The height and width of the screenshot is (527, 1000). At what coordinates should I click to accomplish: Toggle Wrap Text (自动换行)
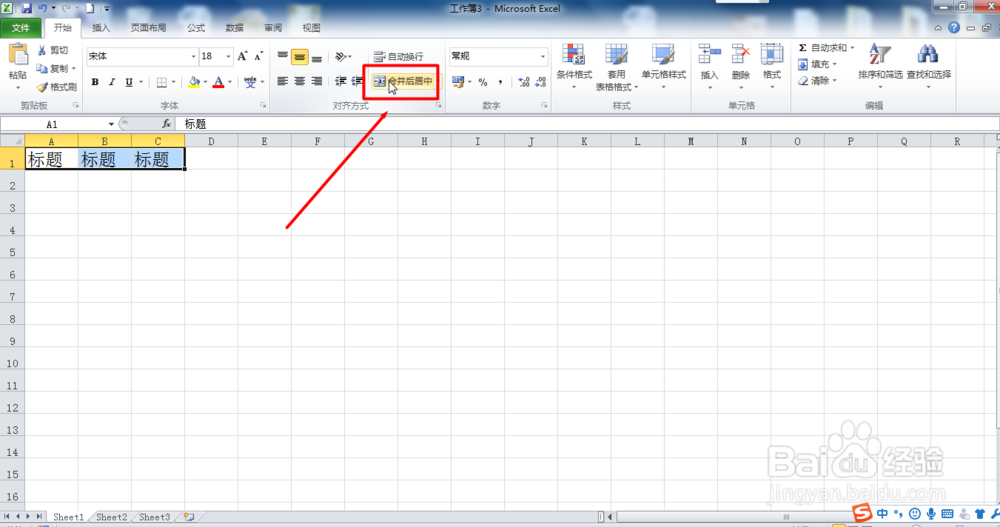pos(399,57)
